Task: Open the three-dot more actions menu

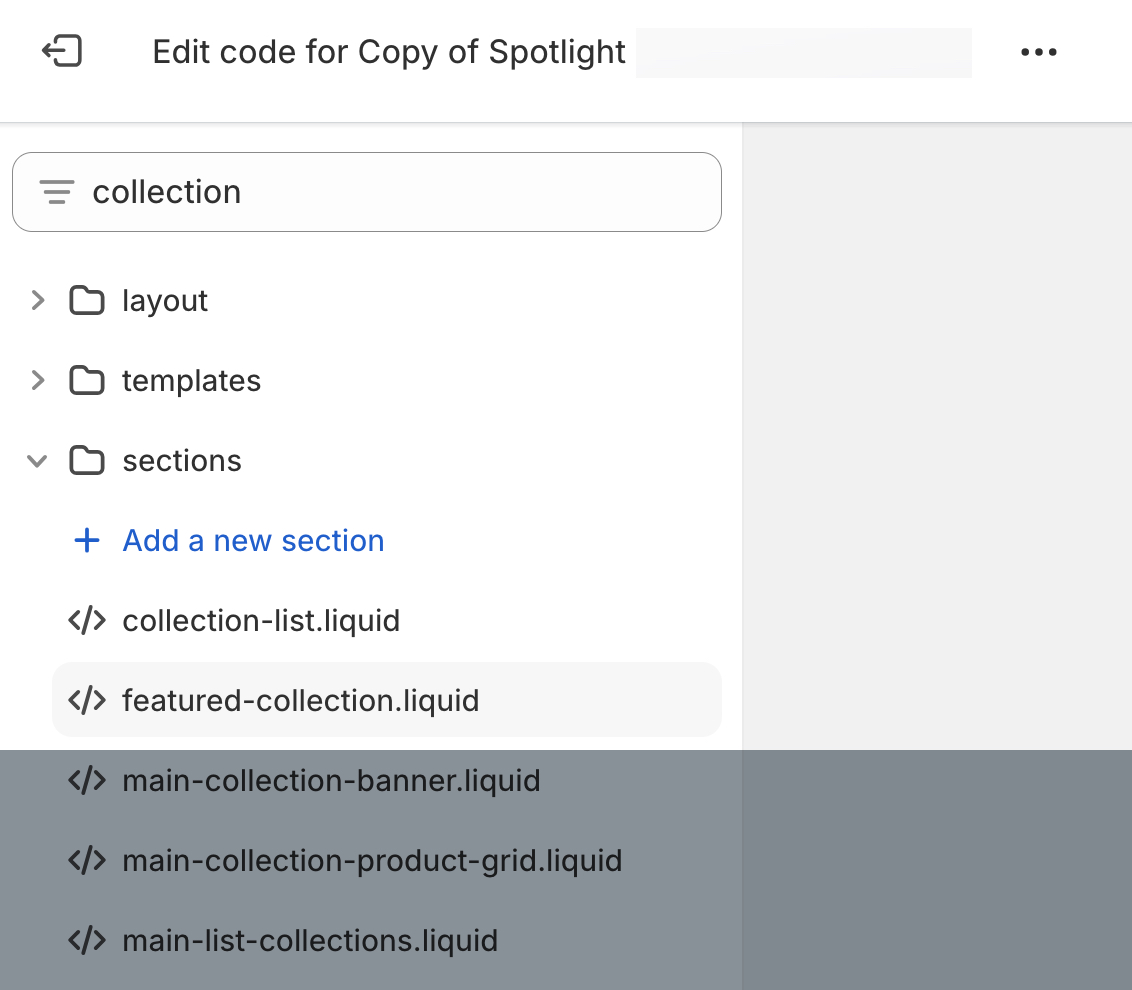Action: [x=1038, y=52]
